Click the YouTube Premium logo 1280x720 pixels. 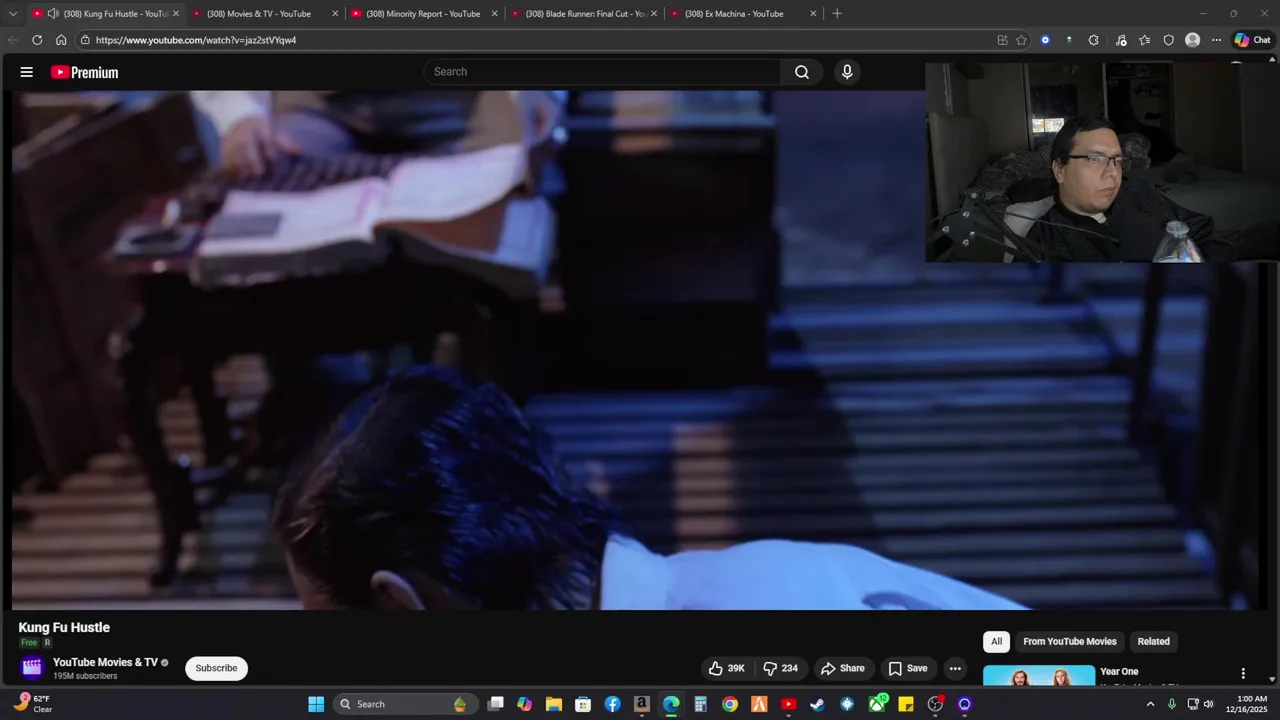click(85, 72)
